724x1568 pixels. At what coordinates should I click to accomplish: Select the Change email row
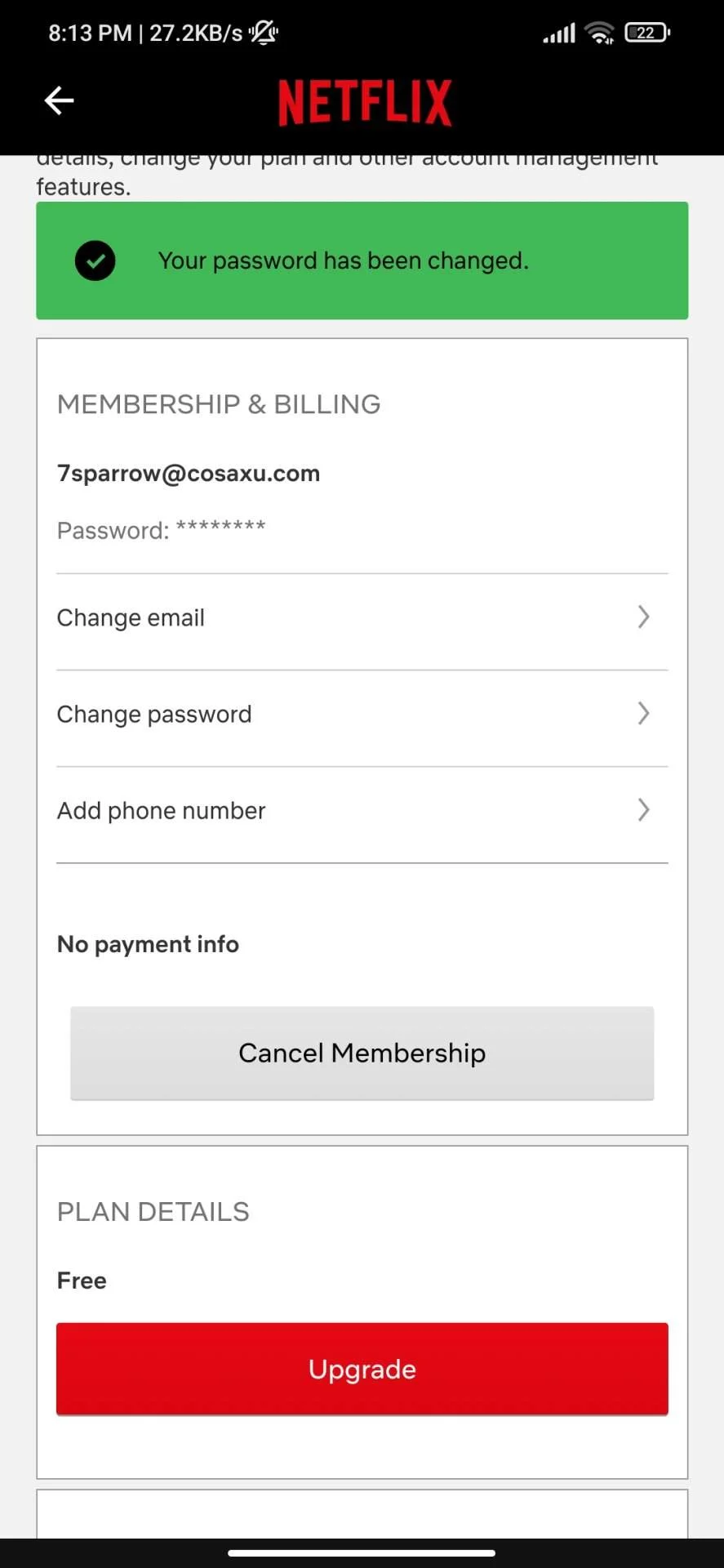click(362, 621)
